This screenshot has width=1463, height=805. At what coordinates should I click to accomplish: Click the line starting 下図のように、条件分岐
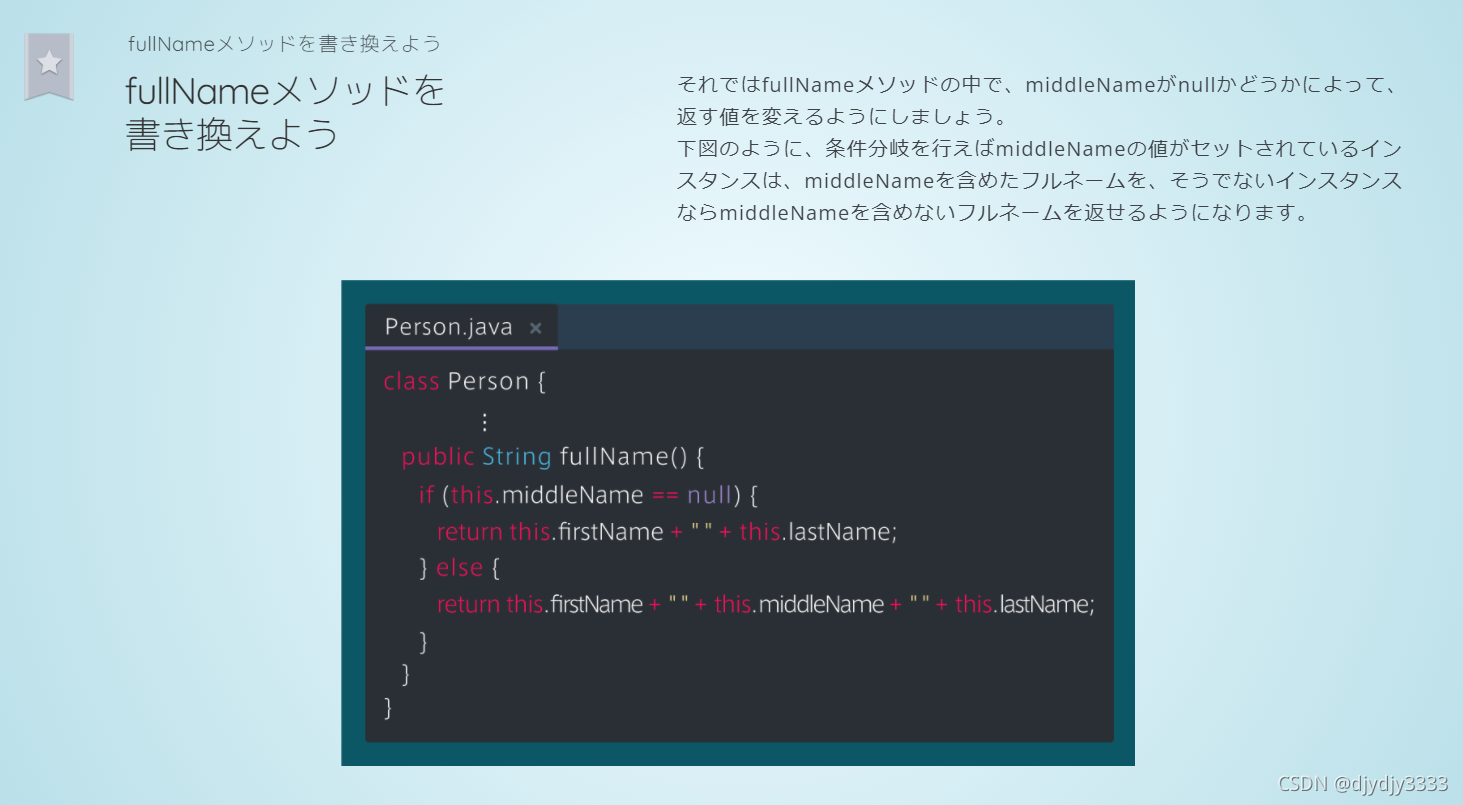1039,149
